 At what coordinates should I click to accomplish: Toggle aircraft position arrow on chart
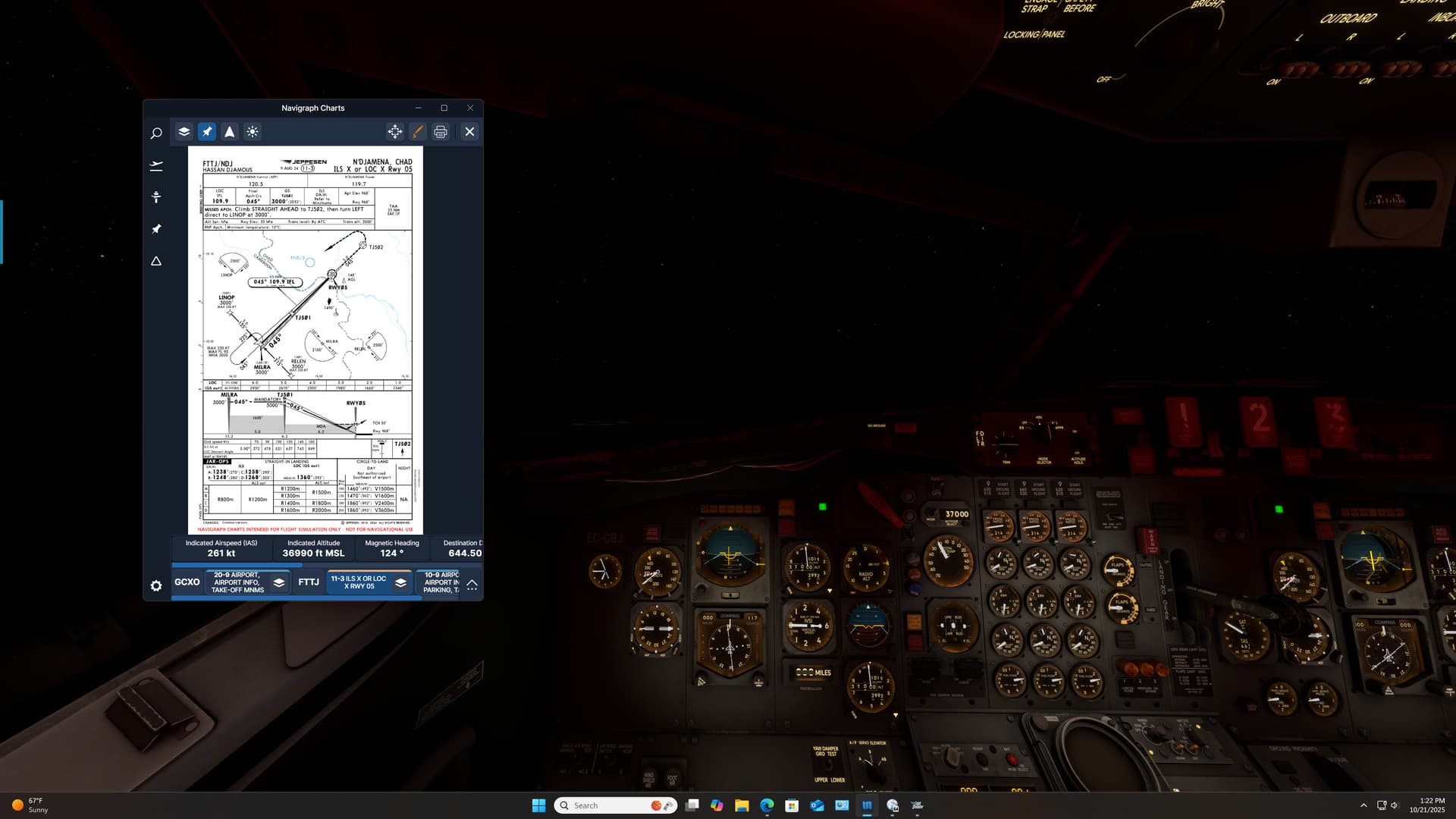click(230, 131)
